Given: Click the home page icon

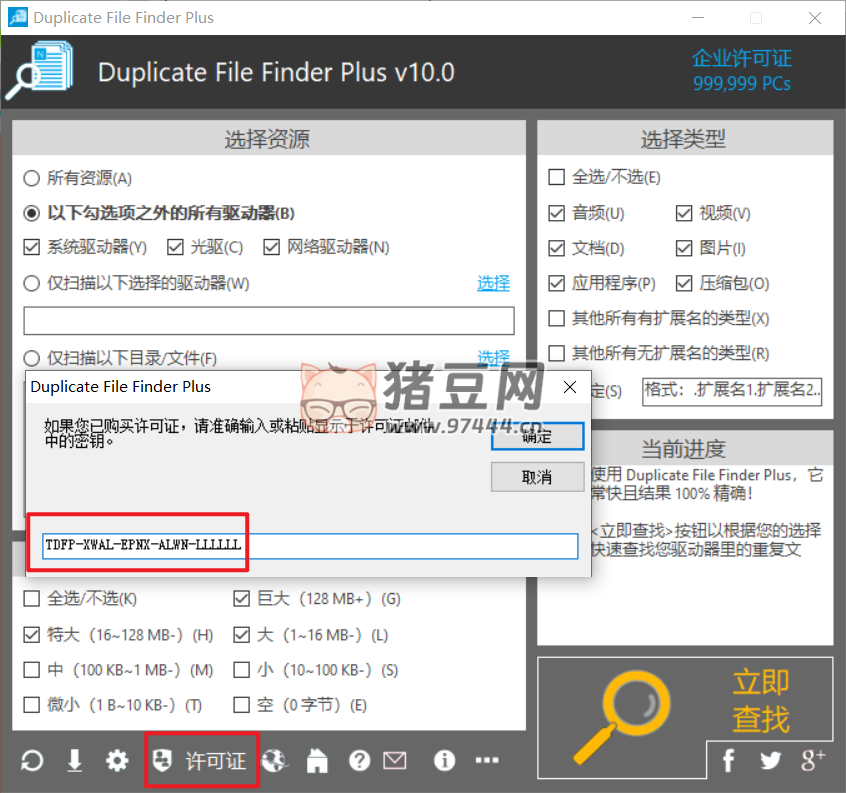Looking at the screenshot, I should click(317, 761).
